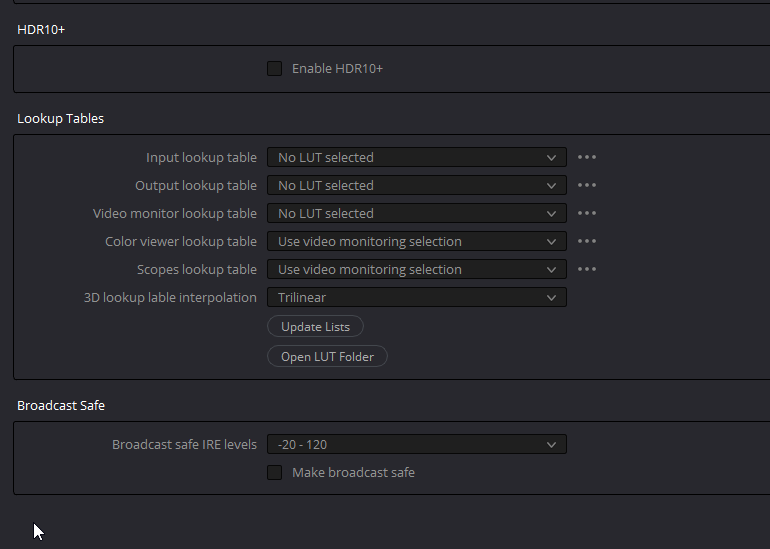770x549 pixels.
Task: Click the Enable HDR10+ label text
Action: tap(337, 69)
